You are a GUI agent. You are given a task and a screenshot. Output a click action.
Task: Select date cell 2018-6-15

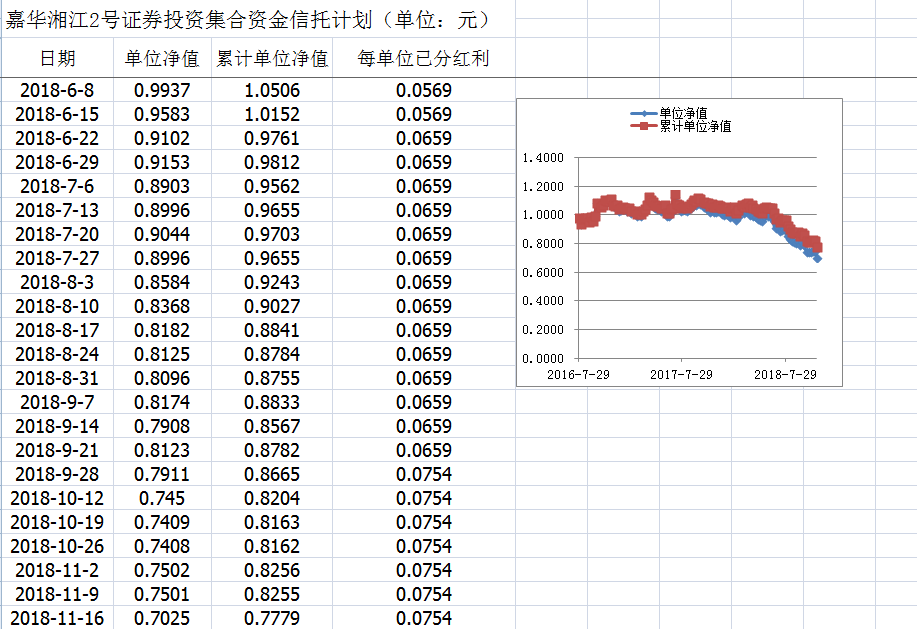(57, 114)
